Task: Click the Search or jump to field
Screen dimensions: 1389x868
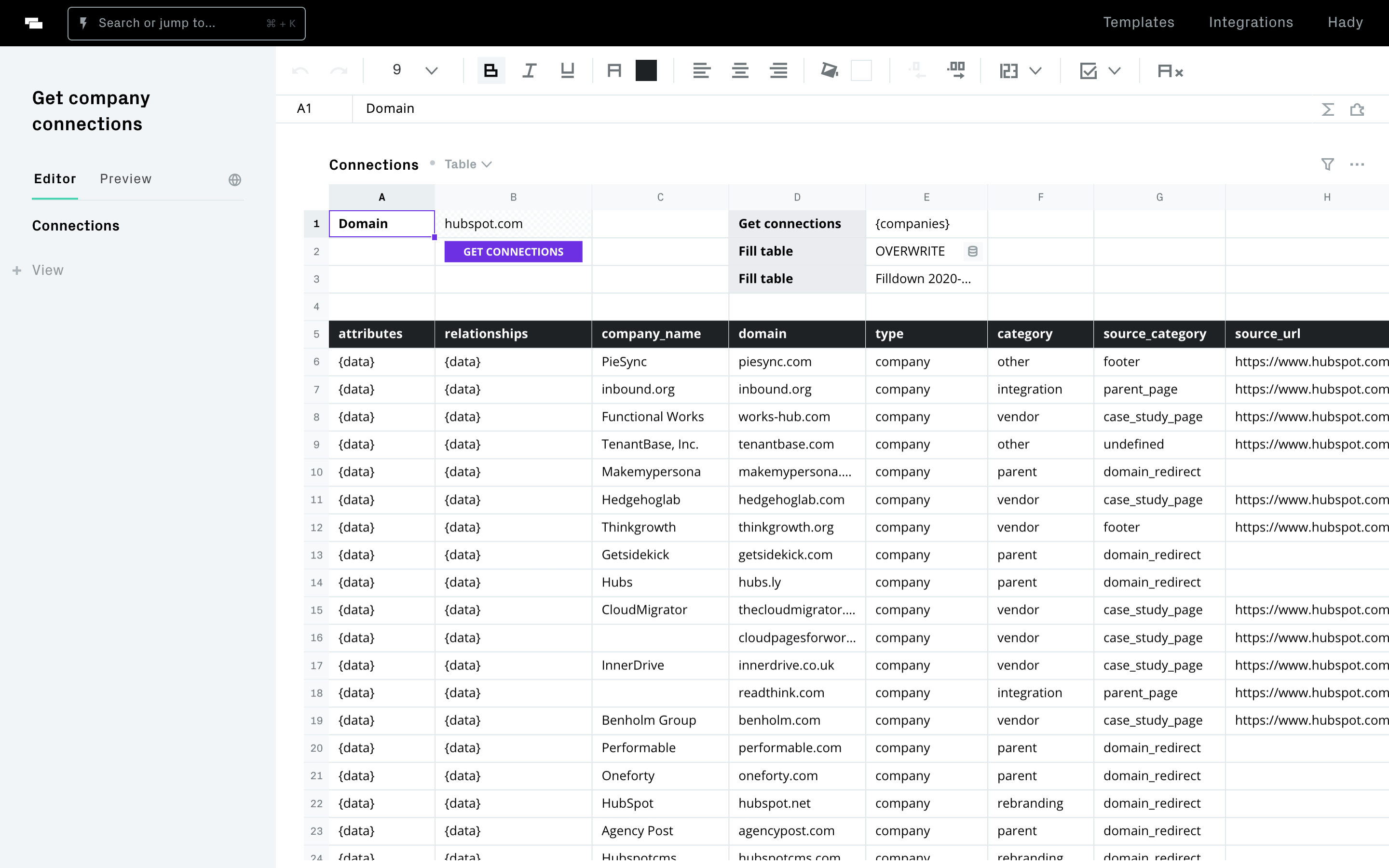Action: 187,24
